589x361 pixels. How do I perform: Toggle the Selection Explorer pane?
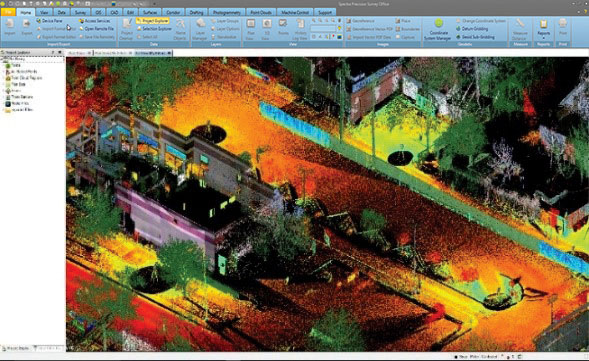(x=154, y=29)
